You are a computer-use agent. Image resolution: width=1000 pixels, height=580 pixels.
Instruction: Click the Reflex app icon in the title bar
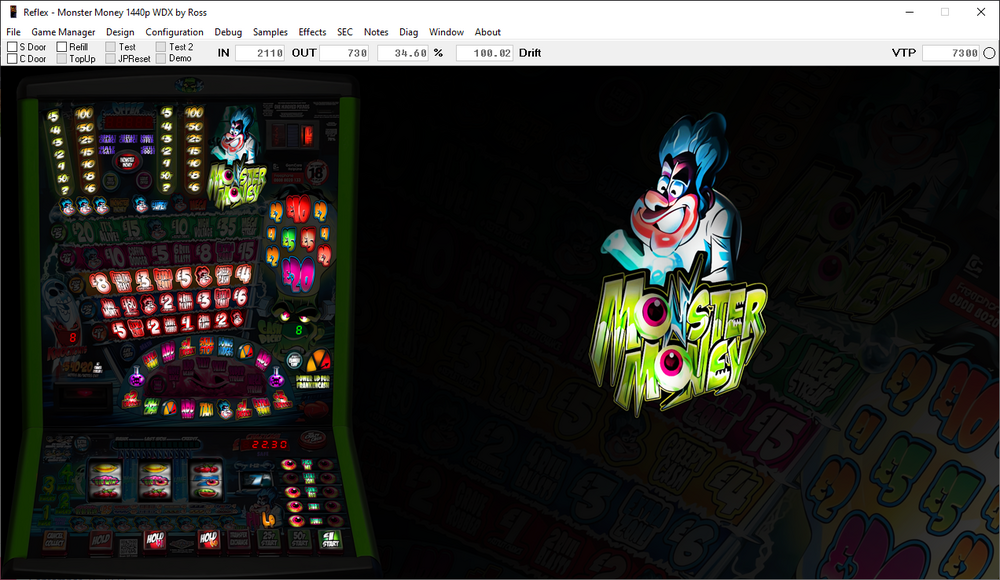[x=13, y=12]
